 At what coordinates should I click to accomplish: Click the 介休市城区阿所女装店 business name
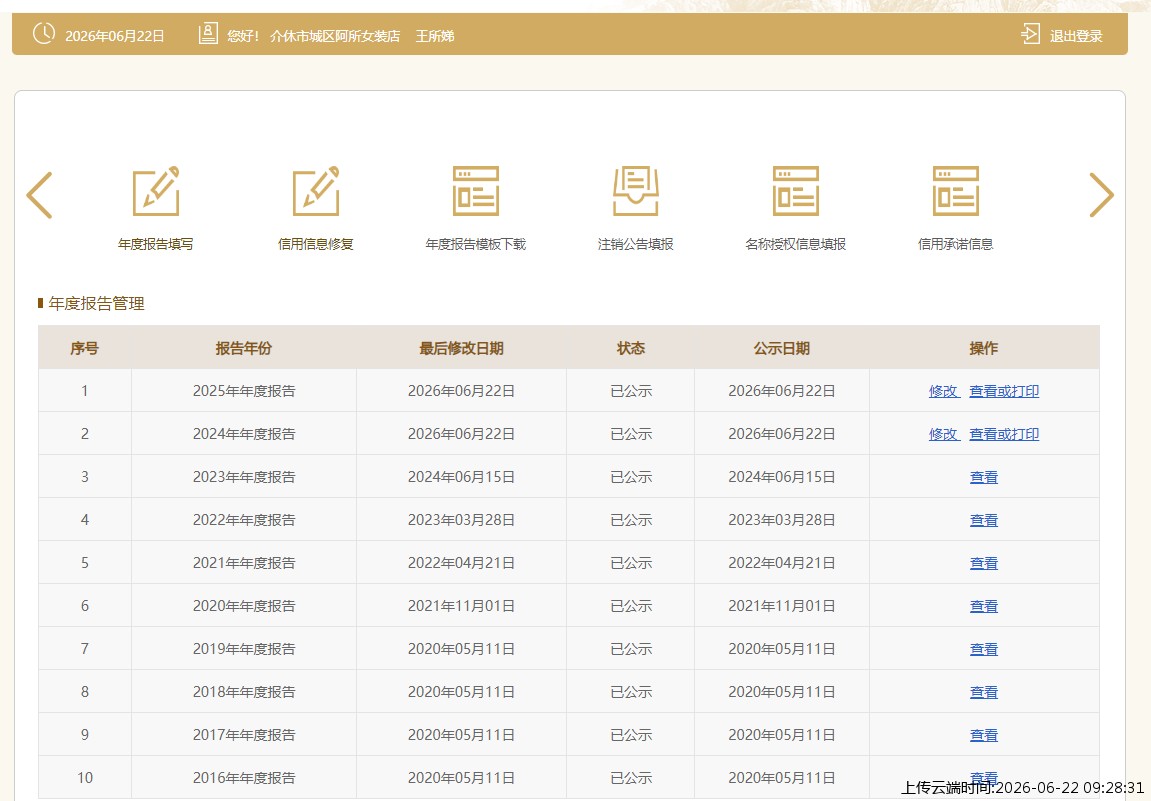coord(335,36)
